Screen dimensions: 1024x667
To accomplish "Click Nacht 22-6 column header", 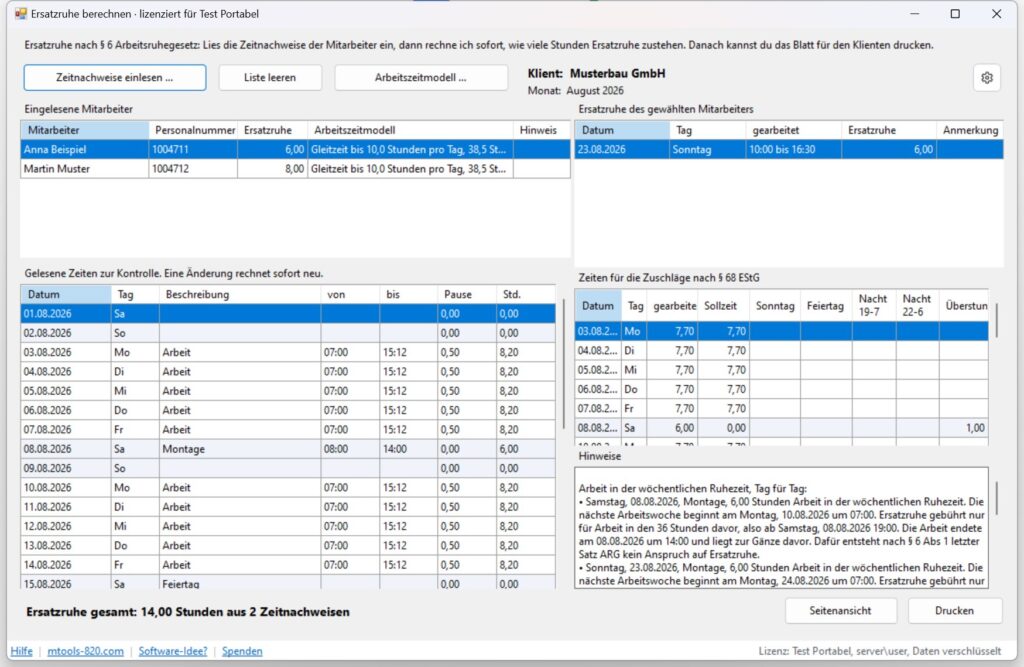I will click(x=917, y=306).
